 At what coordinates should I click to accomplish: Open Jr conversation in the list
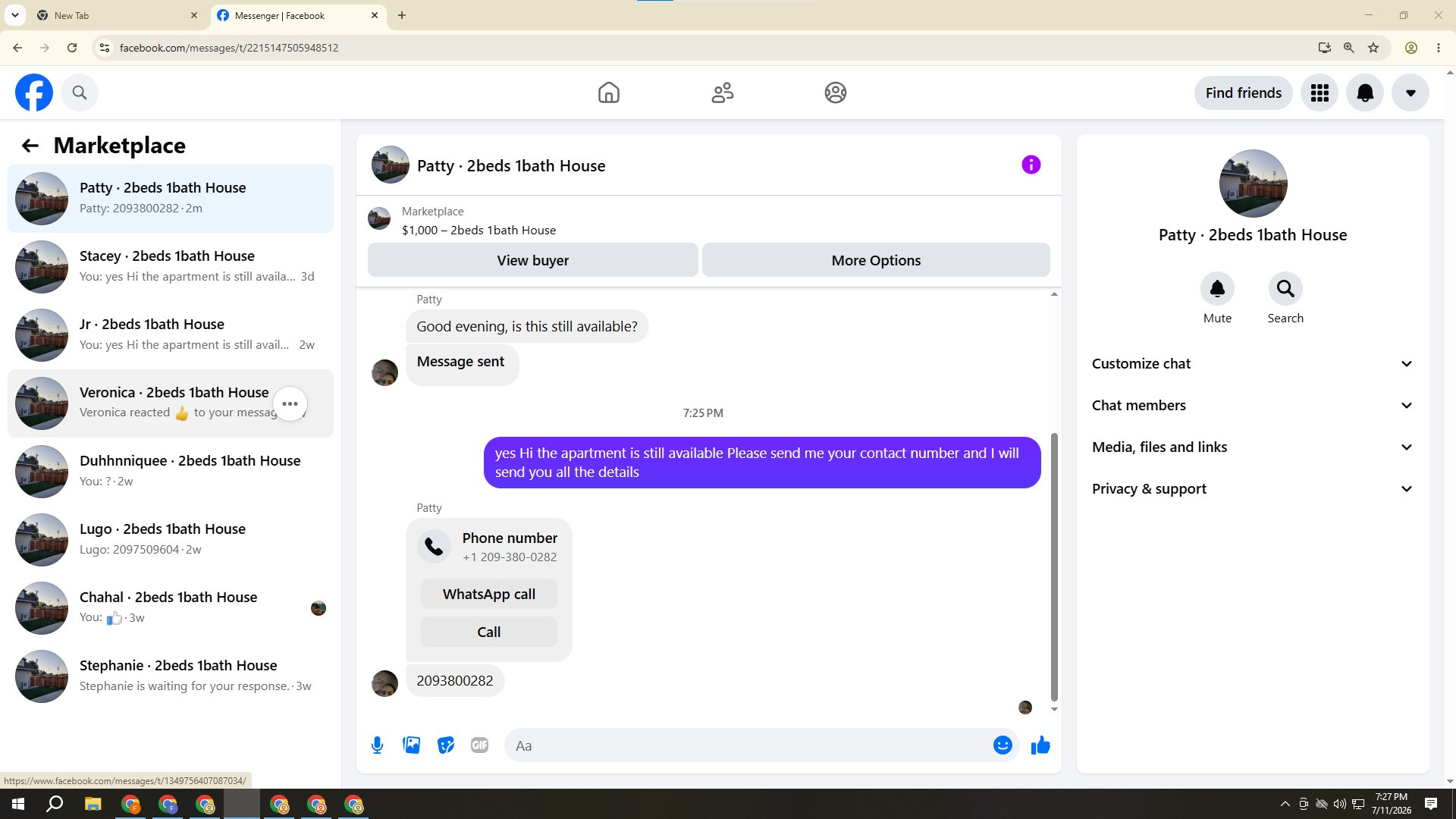click(171, 335)
